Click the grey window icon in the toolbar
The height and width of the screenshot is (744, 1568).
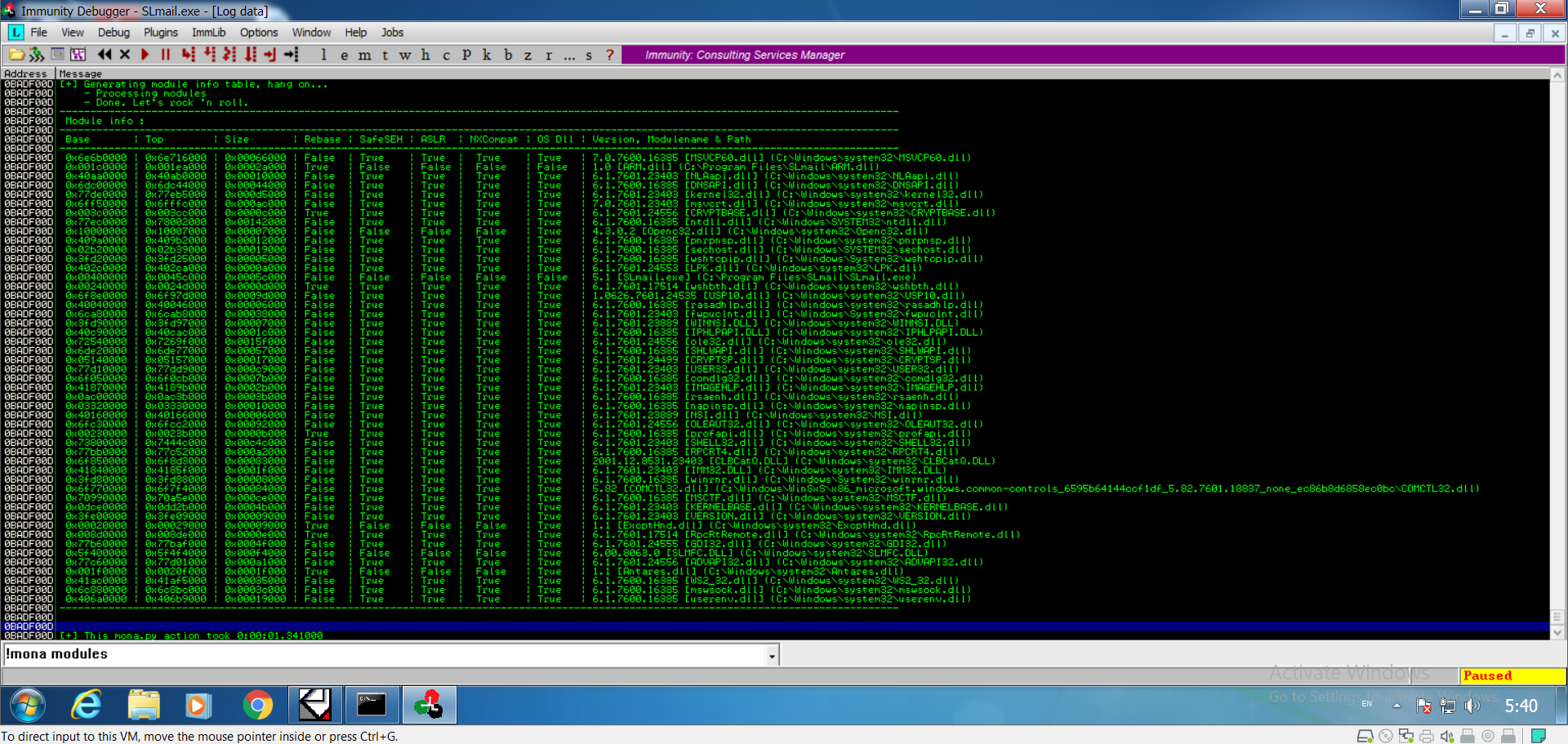tap(57, 55)
